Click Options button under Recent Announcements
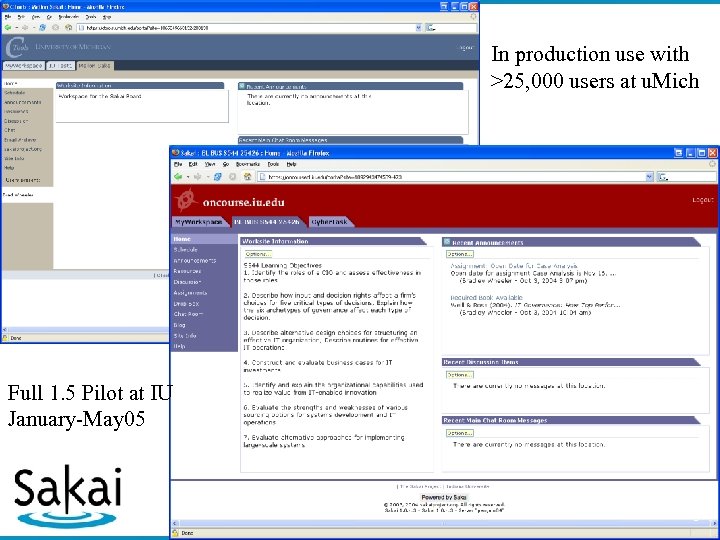 [460, 254]
